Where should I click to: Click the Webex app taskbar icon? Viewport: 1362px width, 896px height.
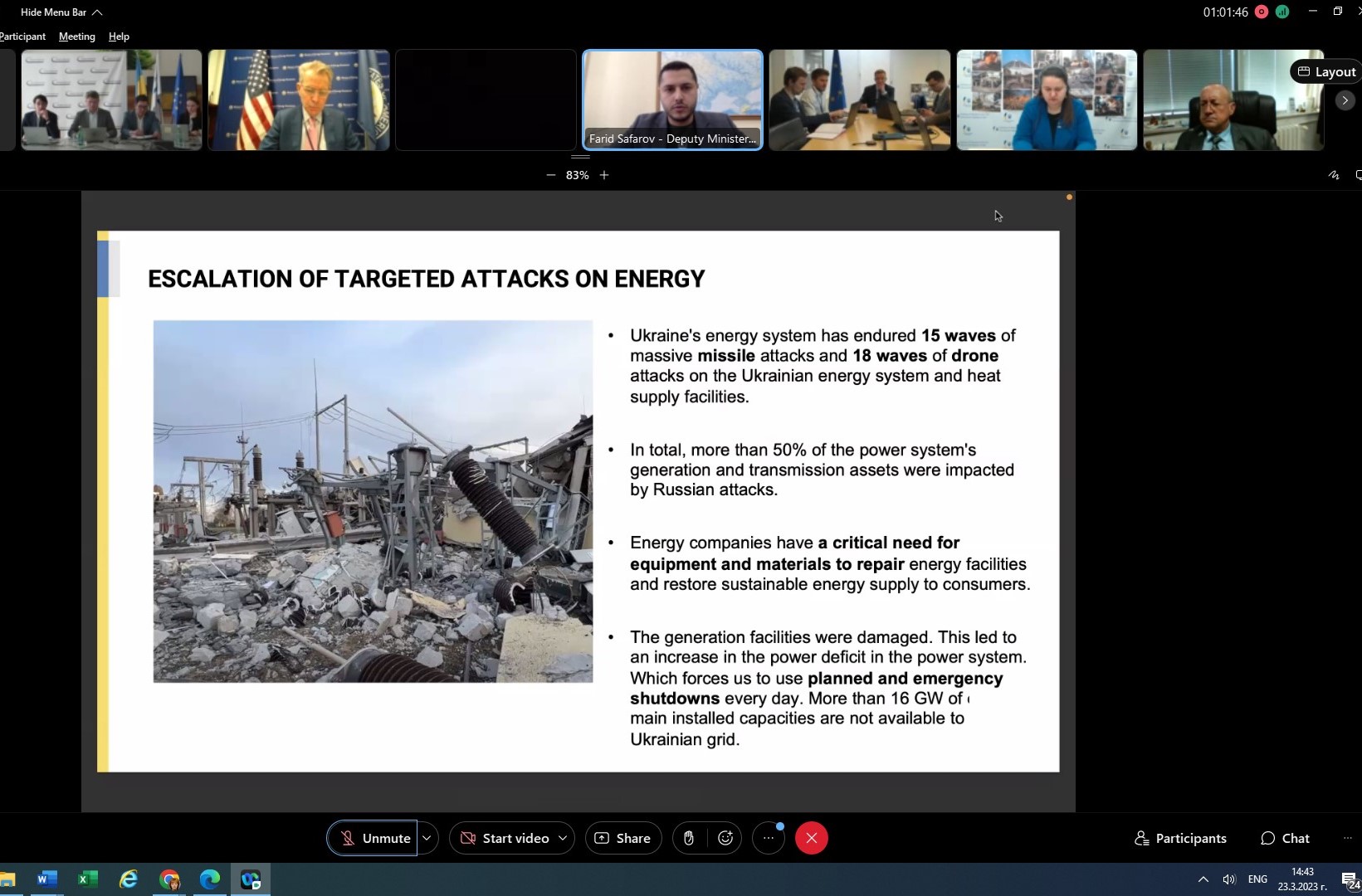251,879
